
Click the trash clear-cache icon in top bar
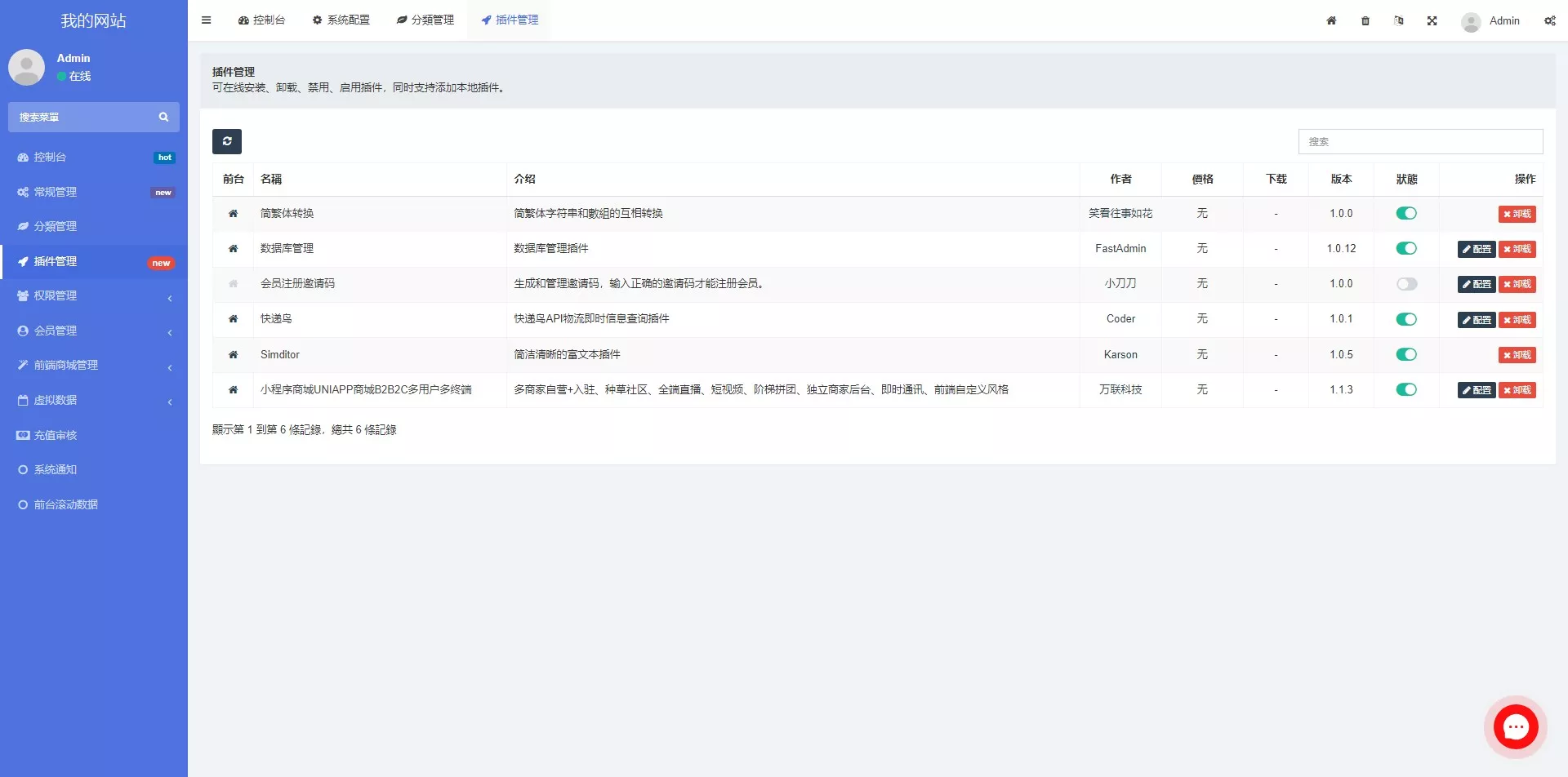pos(1365,21)
